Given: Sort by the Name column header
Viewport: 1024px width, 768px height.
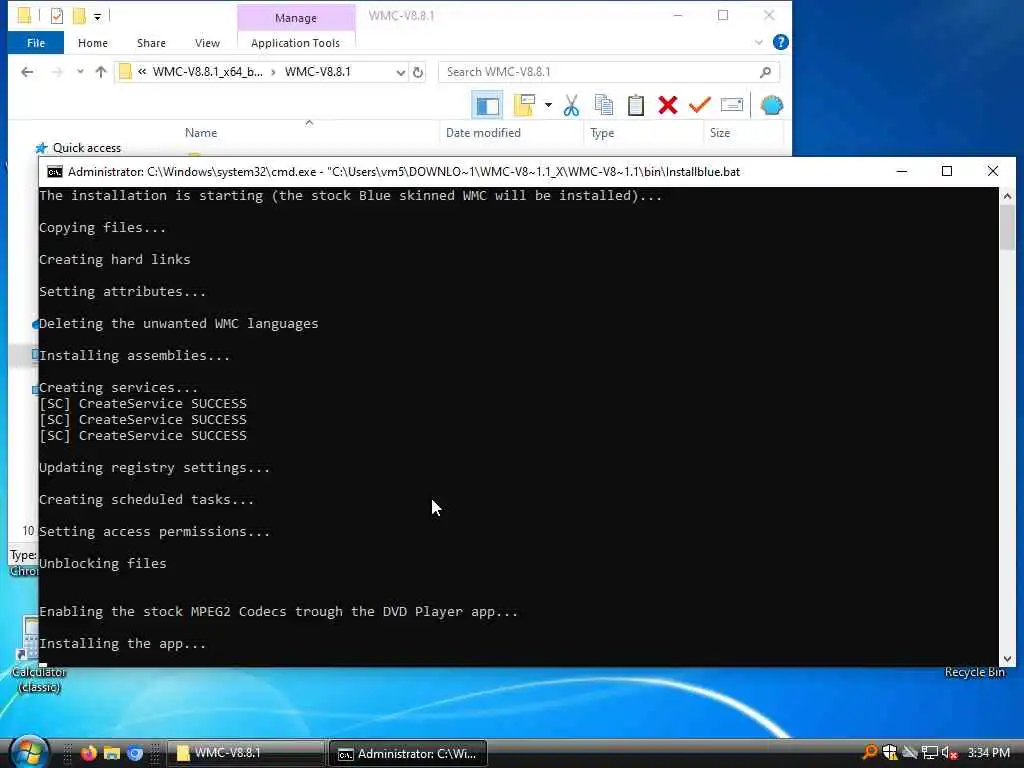Looking at the screenshot, I should point(200,133).
